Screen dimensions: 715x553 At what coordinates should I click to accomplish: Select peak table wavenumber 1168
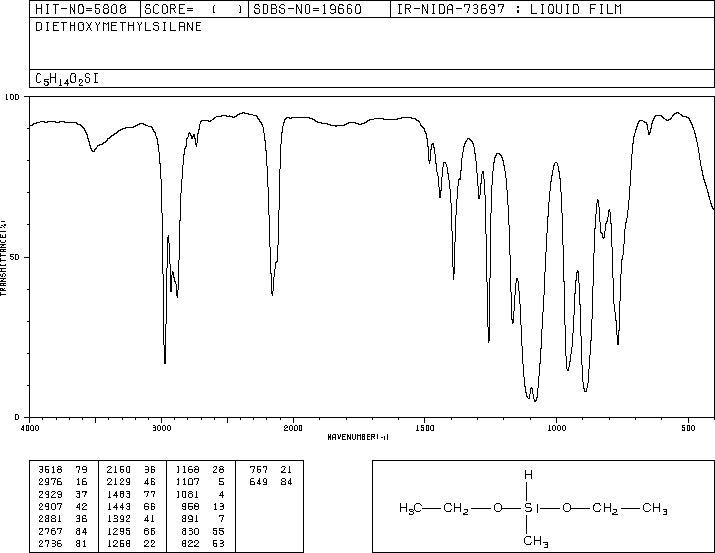(187, 469)
